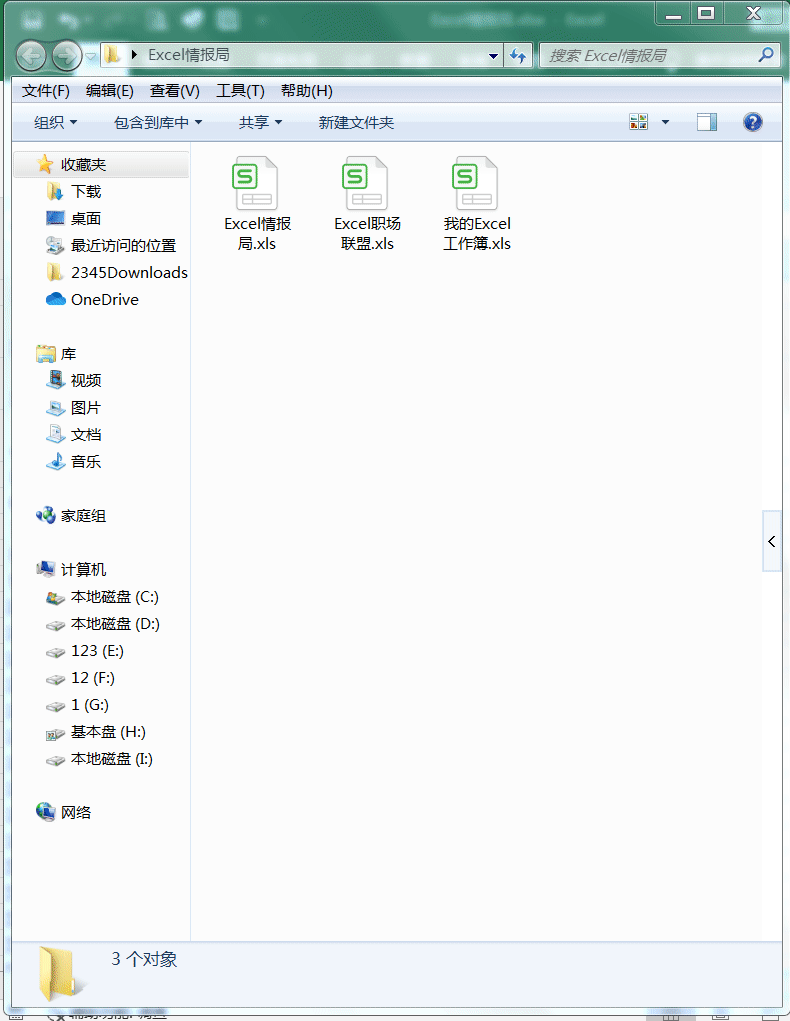Open the 工具(T) menu
The height and width of the screenshot is (1021, 790).
240,91
